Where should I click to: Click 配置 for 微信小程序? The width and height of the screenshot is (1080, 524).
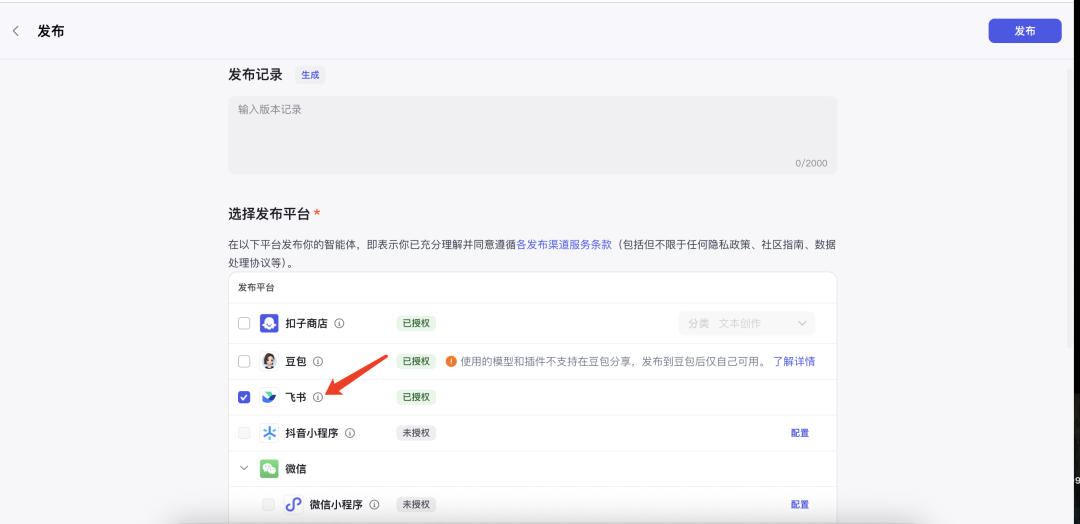800,505
